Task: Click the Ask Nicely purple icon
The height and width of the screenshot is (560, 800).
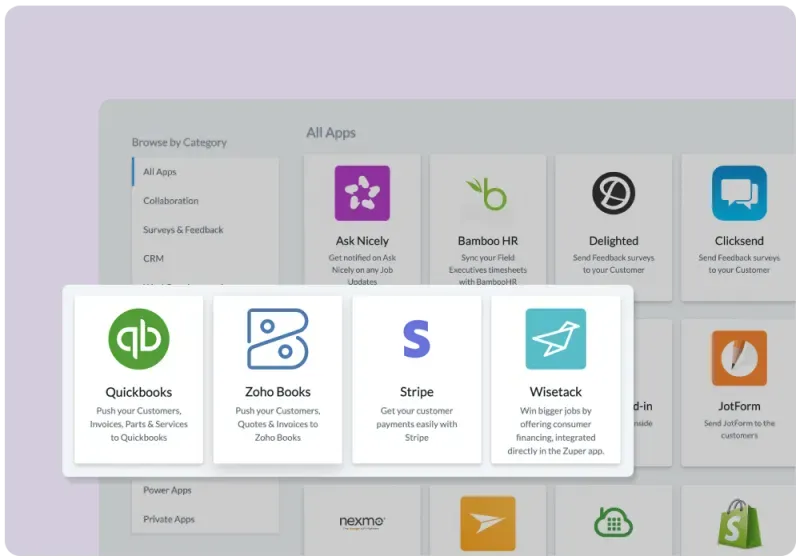Action: pos(361,193)
